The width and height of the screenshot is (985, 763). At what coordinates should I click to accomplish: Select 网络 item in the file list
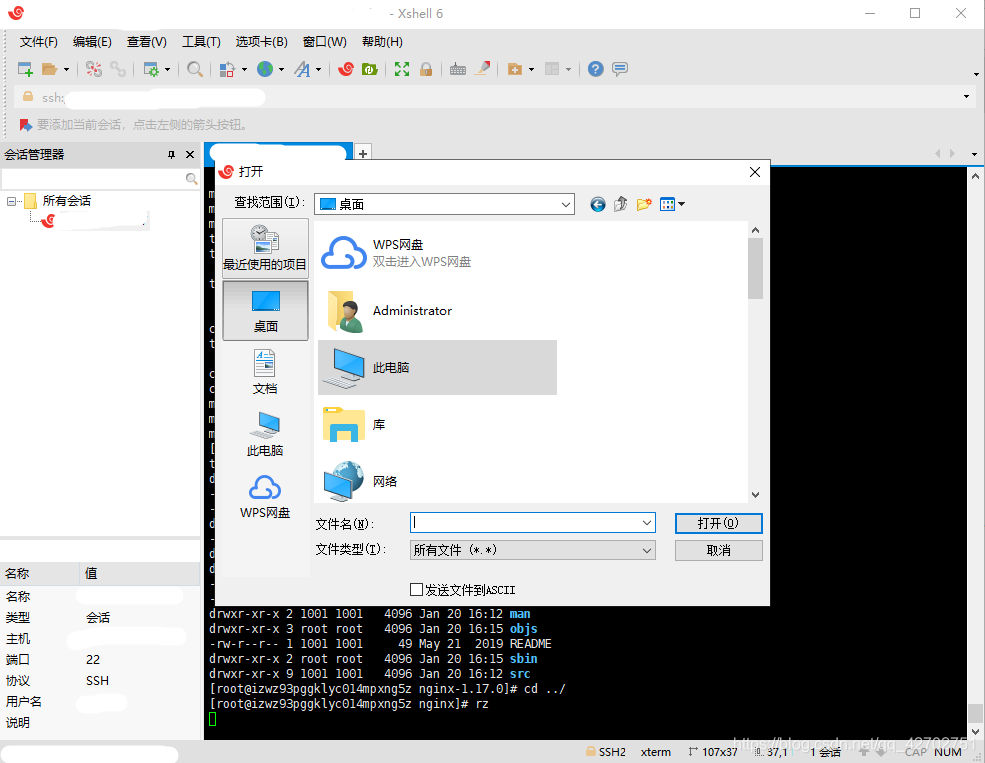click(437, 481)
